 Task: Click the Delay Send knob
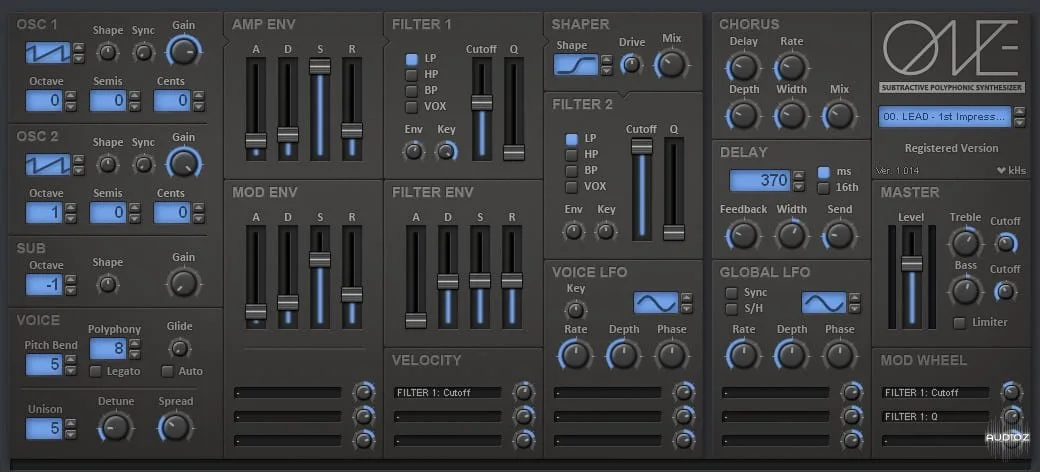pyautogui.click(x=839, y=235)
